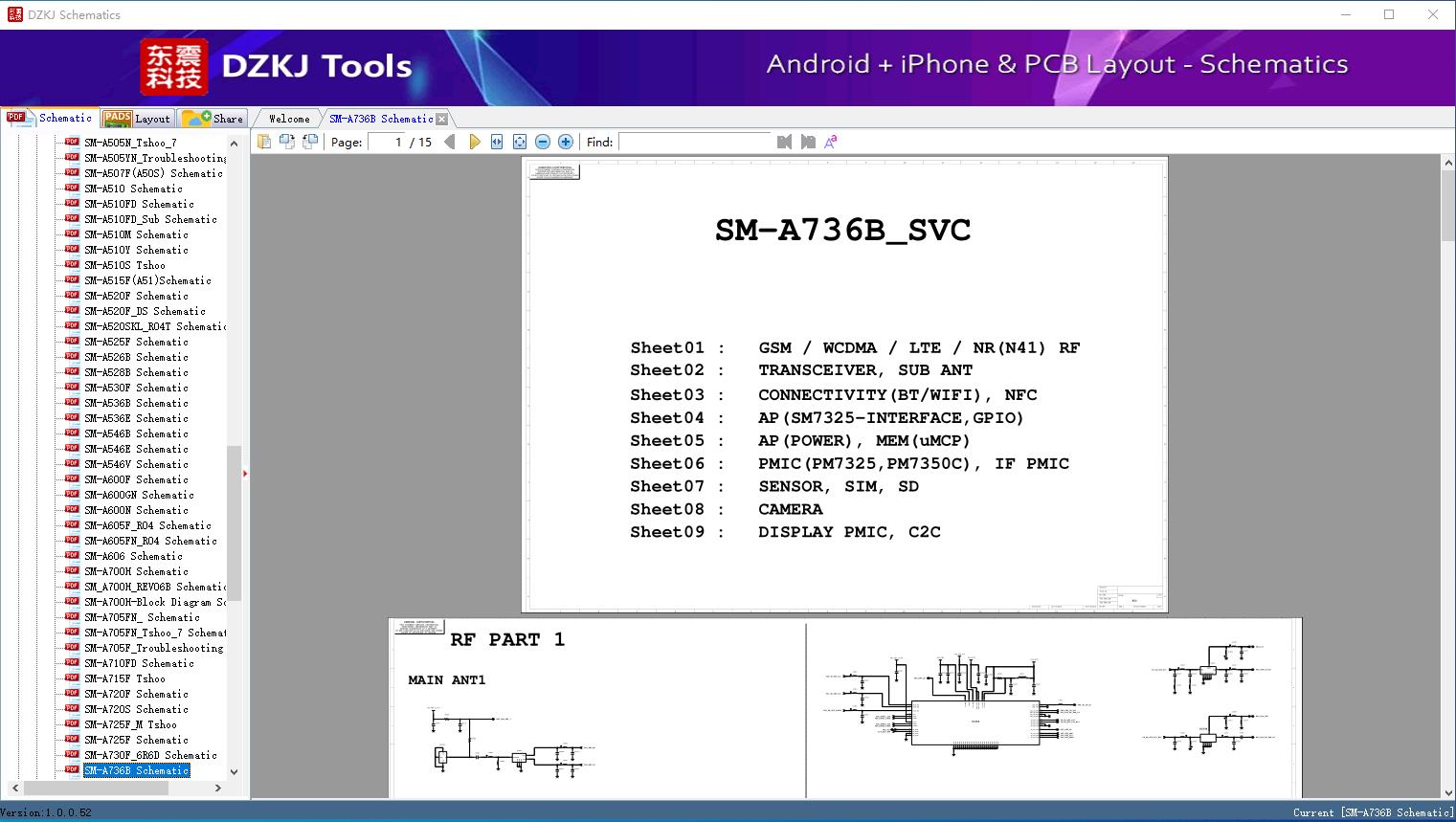Open SM-A730F_6R6D Schematic
The image size is (1456, 822).
click(x=150, y=755)
